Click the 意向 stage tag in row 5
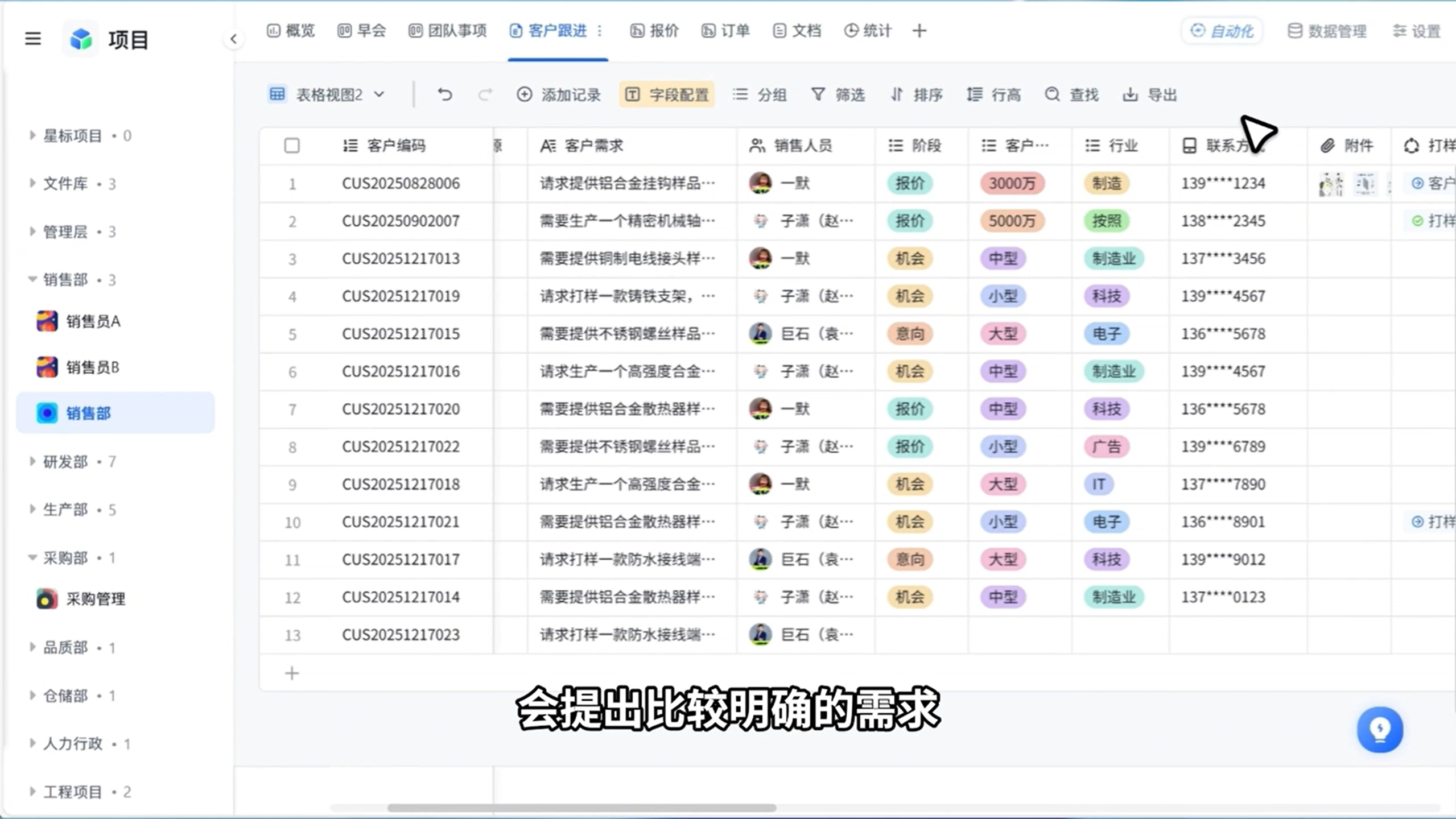The width and height of the screenshot is (1456, 819). tap(910, 334)
